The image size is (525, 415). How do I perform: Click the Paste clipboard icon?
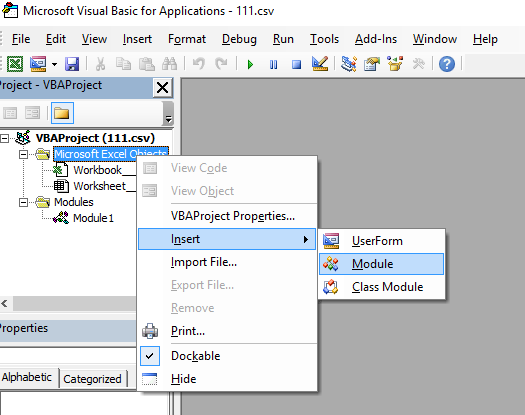coord(146,64)
